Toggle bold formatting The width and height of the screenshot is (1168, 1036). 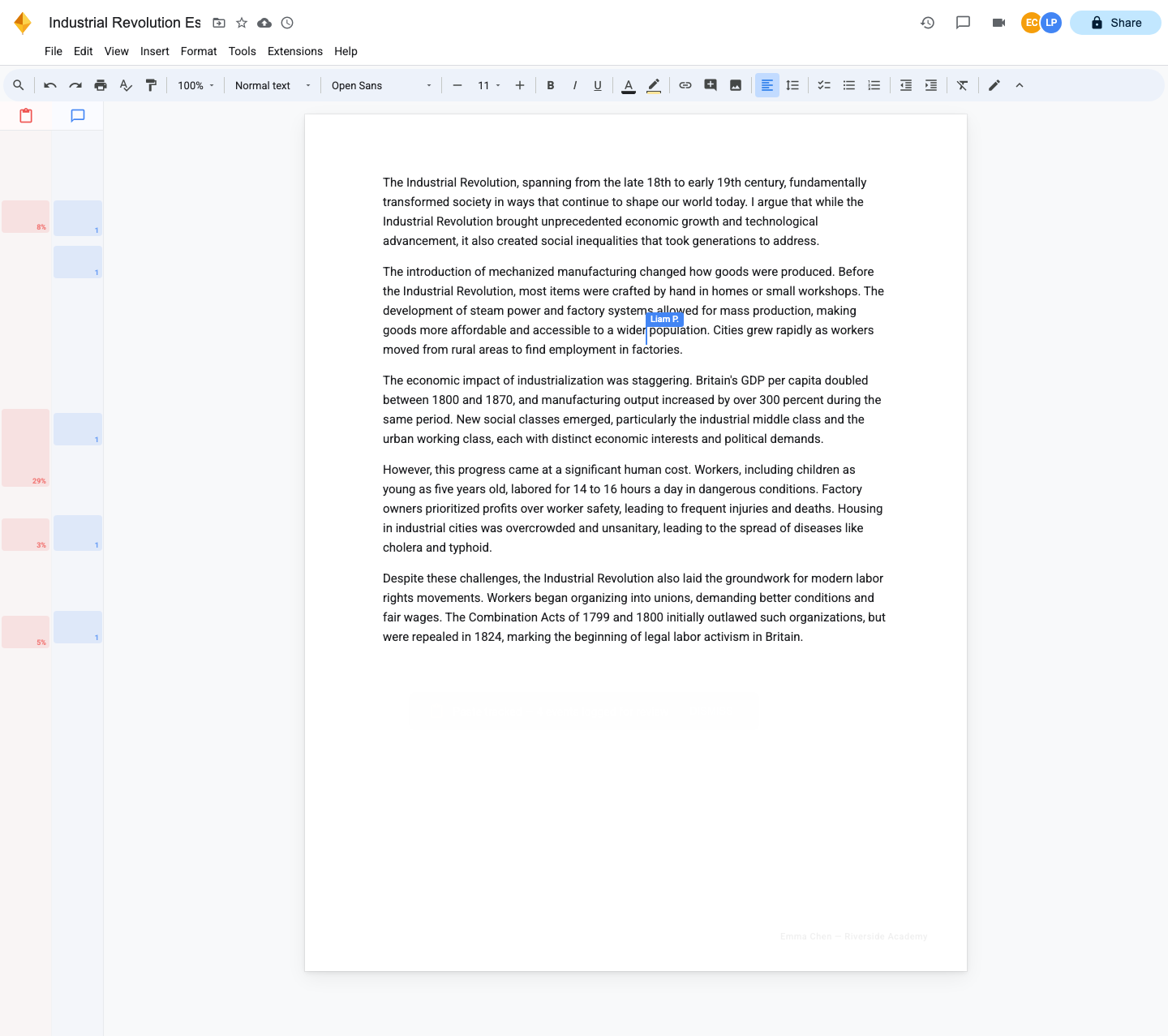pos(551,85)
